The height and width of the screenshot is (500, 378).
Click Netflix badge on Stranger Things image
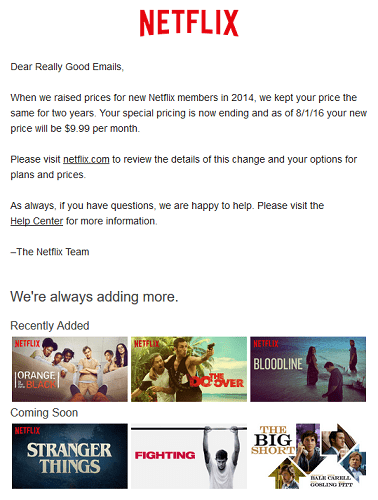pos(27,430)
